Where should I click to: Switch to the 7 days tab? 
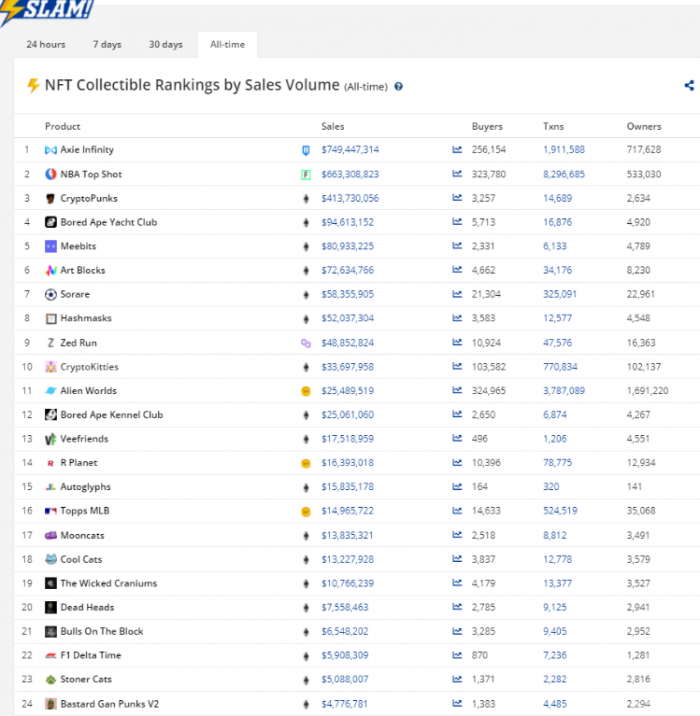pos(107,44)
